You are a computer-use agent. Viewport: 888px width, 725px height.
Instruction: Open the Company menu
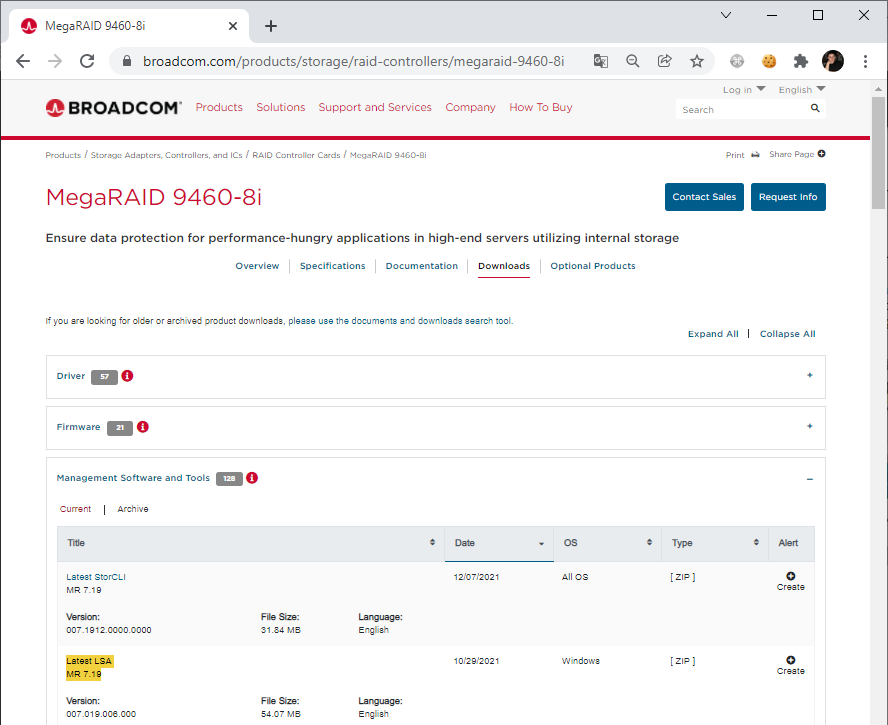coord(470,107)
